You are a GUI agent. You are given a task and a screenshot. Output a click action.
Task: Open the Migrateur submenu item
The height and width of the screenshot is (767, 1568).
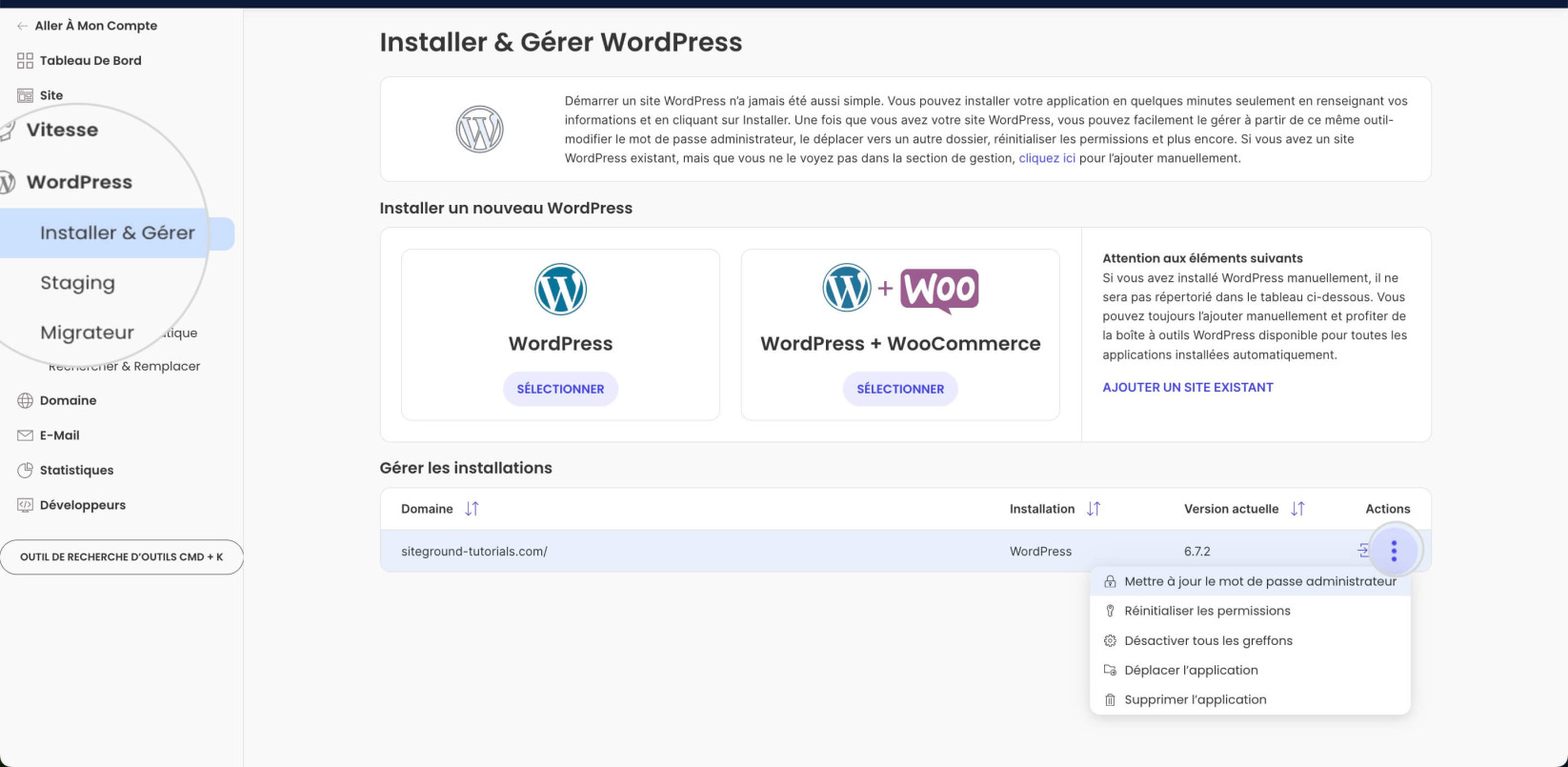tap(87, 333)
